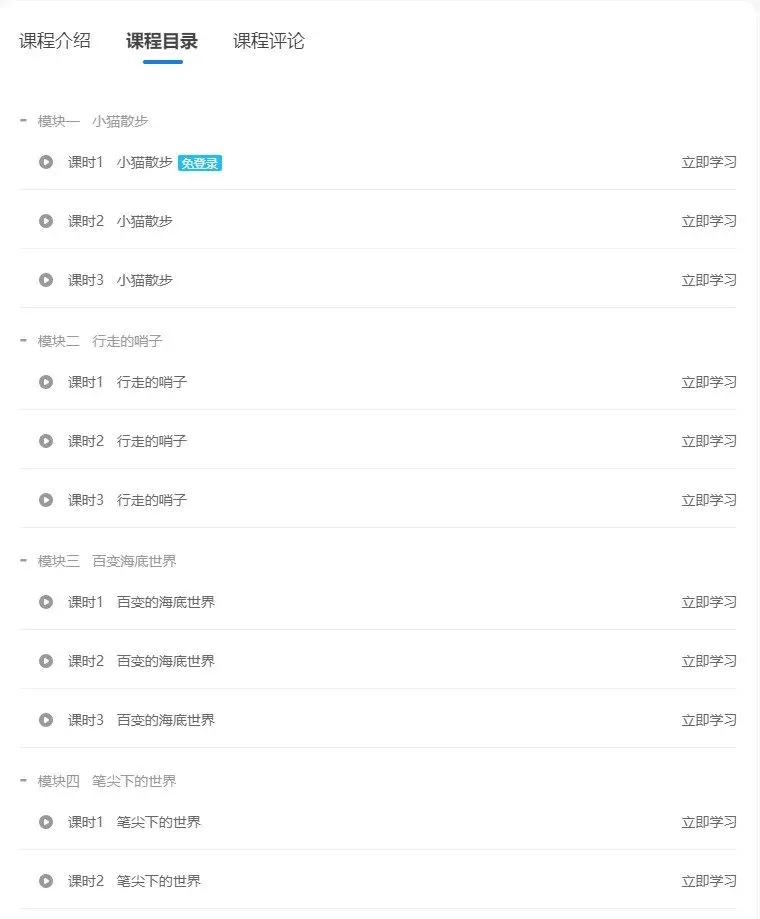Collapse the 模块二 行走的哨子 section
The image size is (760, 919).
coord(24,341)
